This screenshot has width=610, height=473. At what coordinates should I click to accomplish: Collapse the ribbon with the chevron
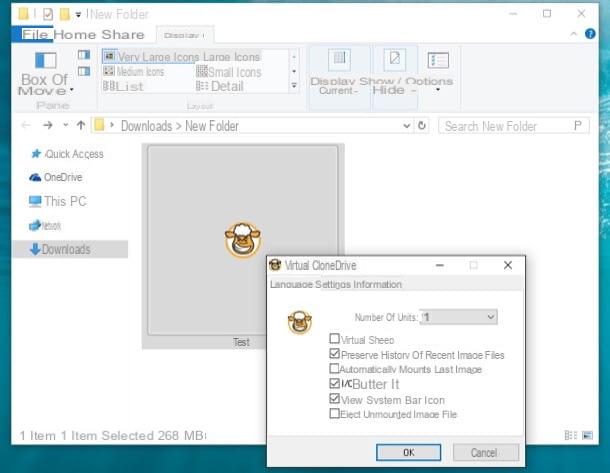point(573,34)
